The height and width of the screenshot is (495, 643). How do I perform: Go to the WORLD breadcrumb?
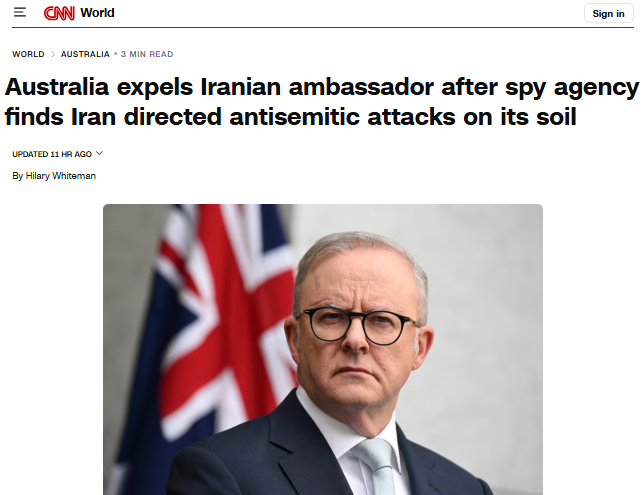point(28,54)
